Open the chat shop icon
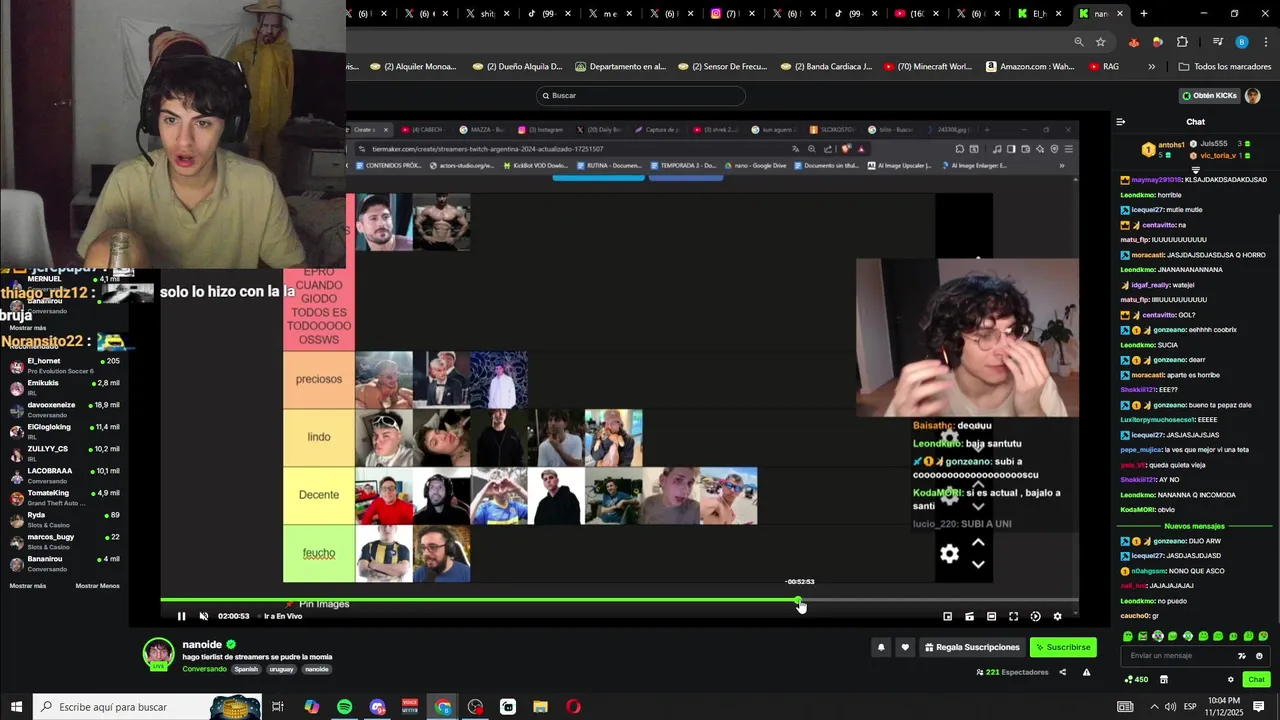This screenshot has width=1280, height=720. [x=1163, y=680]
